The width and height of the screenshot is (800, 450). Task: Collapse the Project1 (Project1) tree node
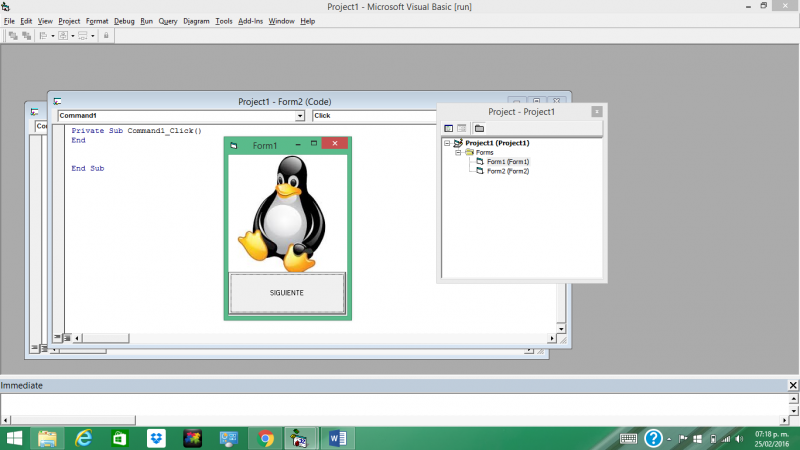point(447,143)
